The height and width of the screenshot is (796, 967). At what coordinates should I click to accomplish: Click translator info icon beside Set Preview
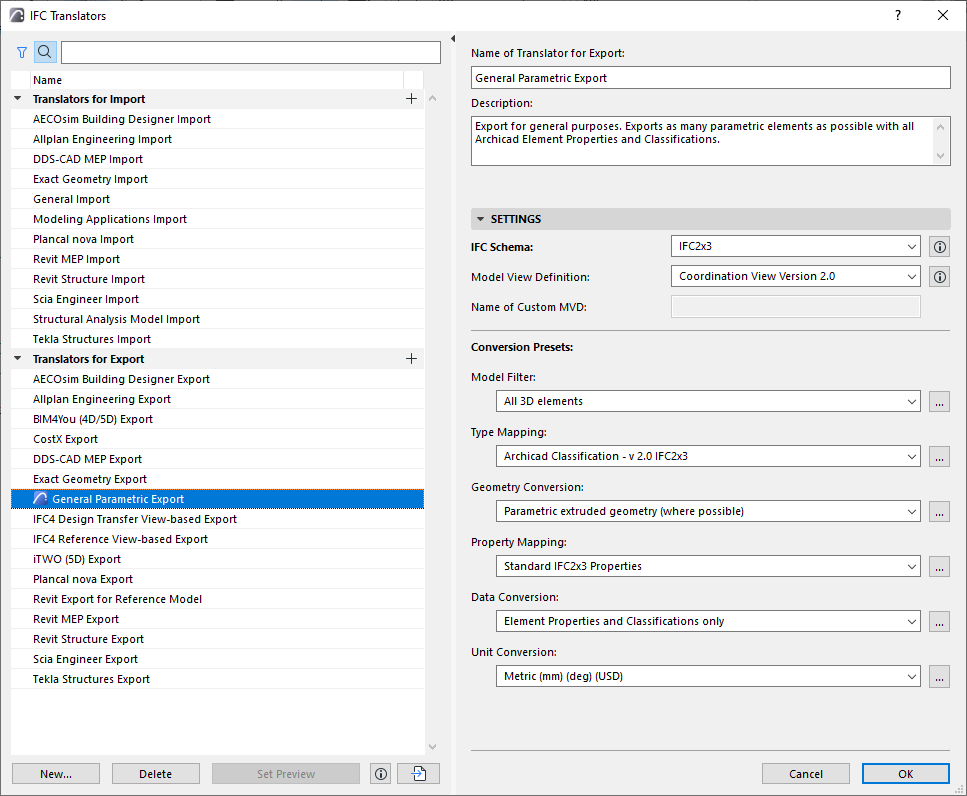coord(381,774)
